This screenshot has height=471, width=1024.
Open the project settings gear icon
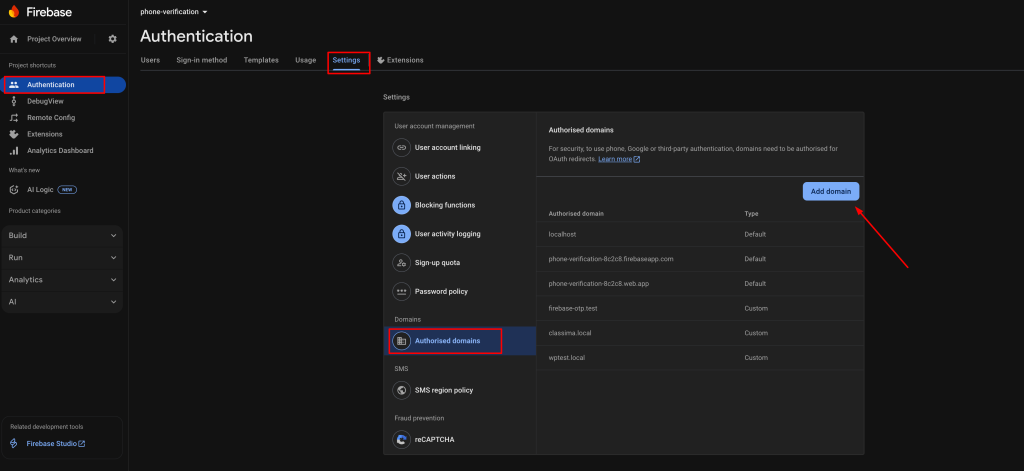pyautogui.click(x=112, y=39)
